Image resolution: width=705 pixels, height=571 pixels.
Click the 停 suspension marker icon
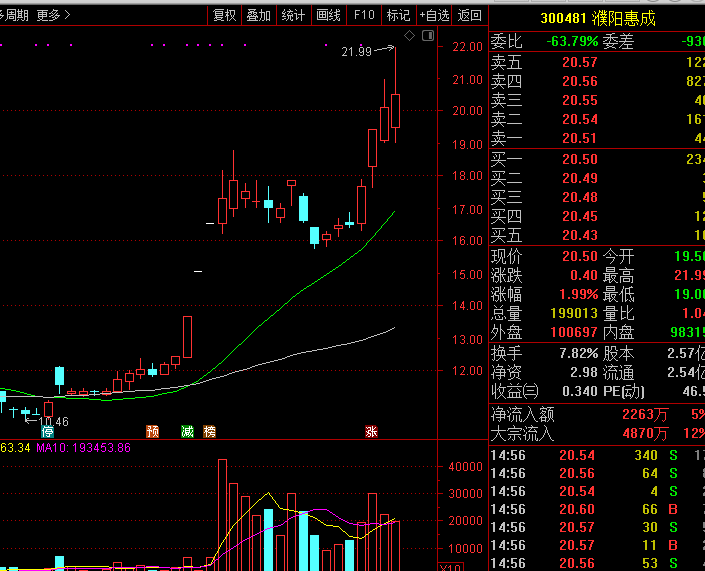pos(47,432)
